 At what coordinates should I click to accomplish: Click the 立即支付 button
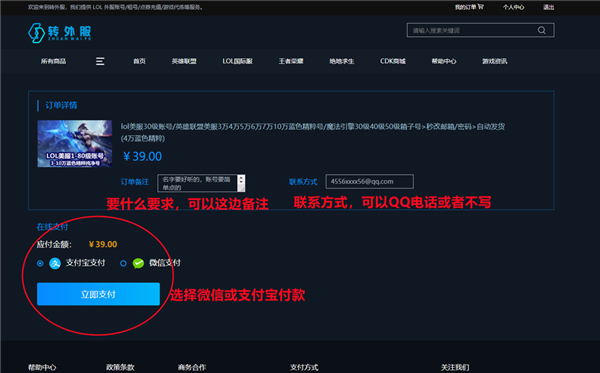coord(98,294)
